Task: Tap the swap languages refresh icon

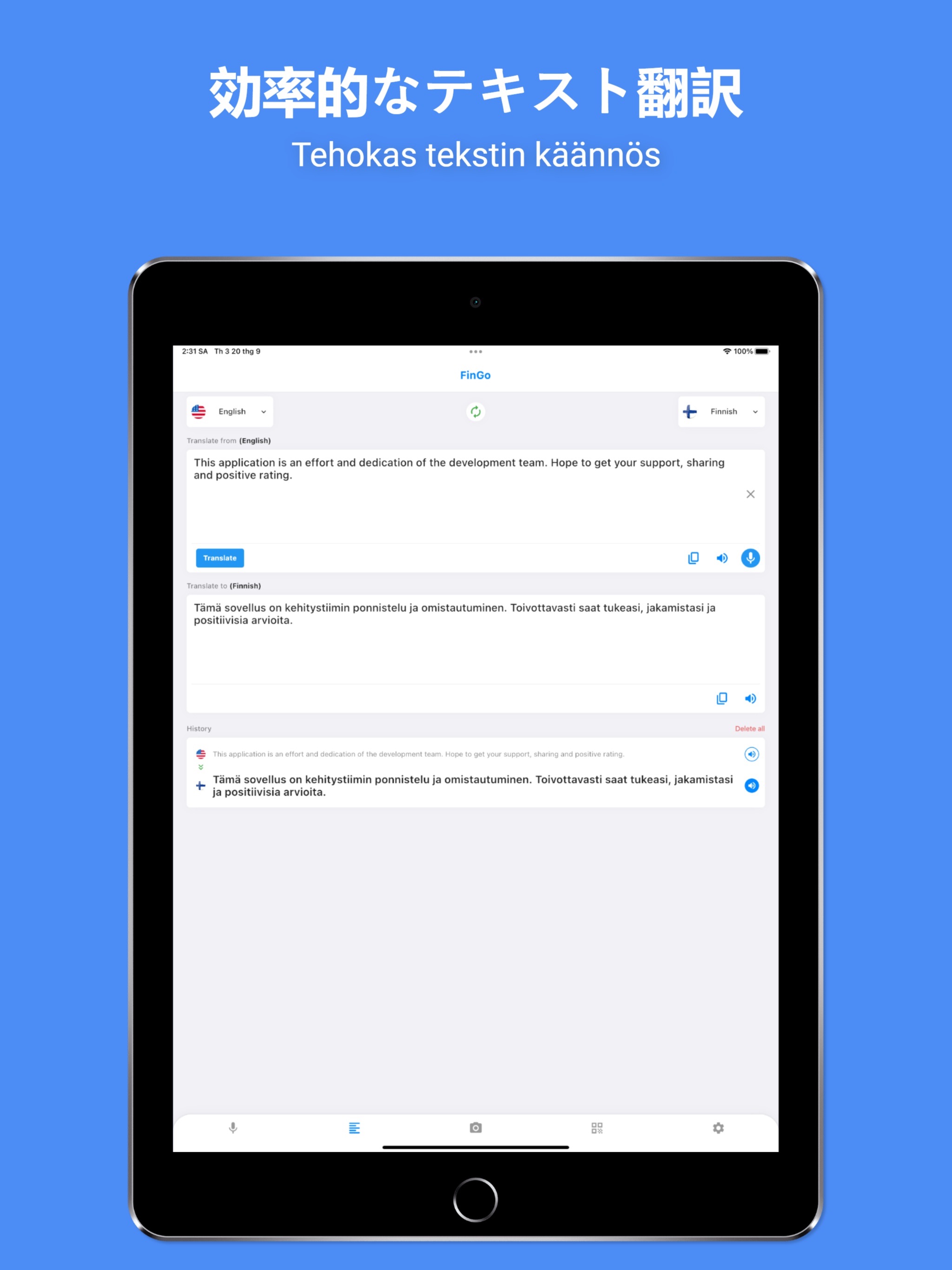Action: pos(475,411)
